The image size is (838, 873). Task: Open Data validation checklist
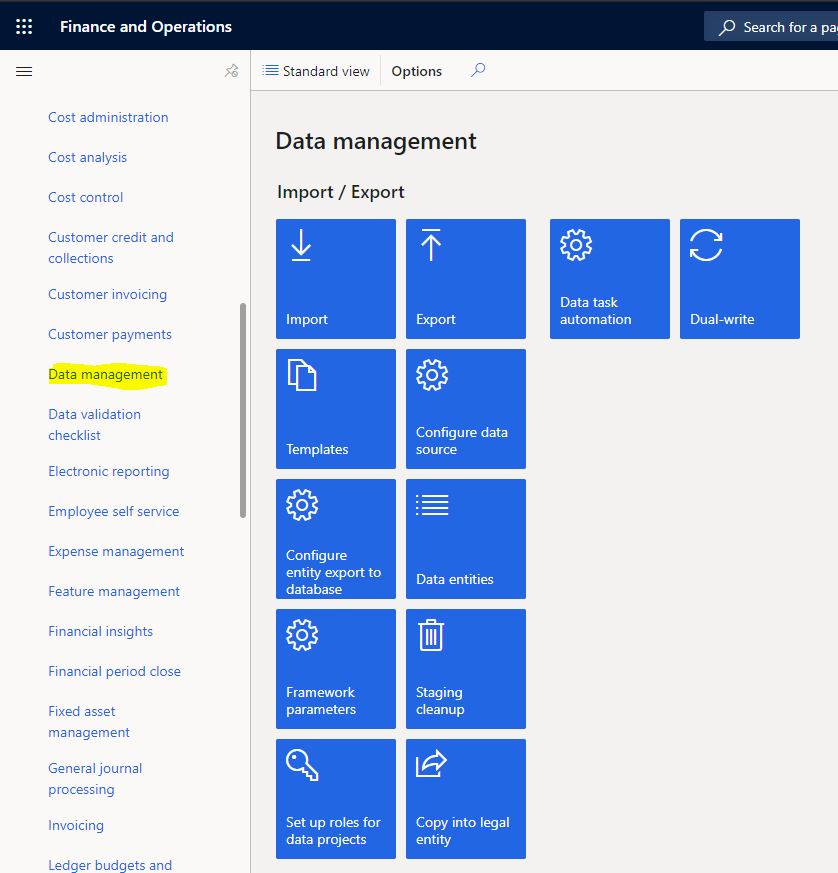95,425
